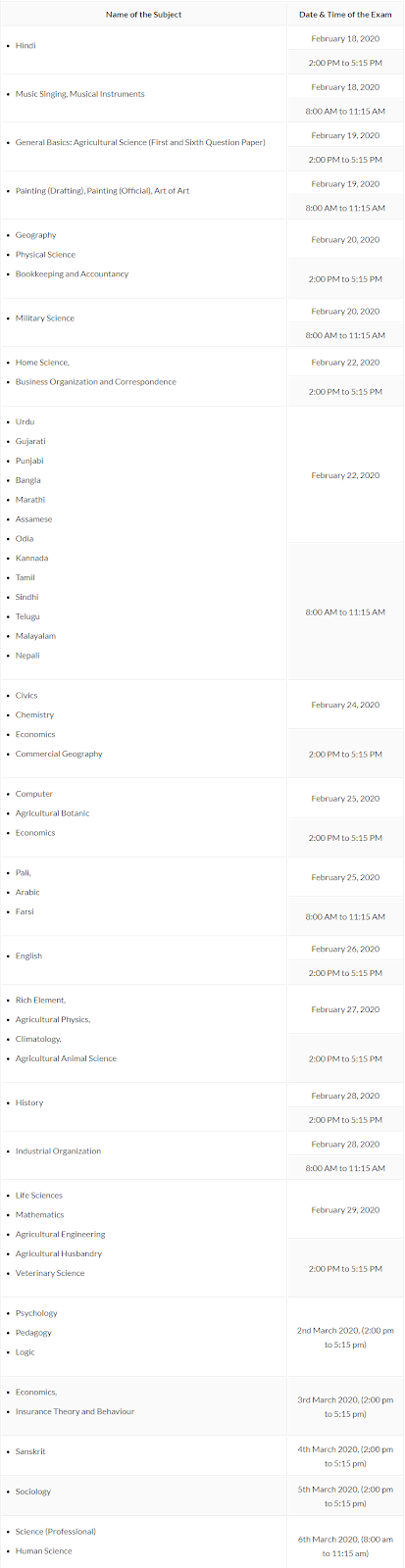Click the Bookkeeping and Accountancy entry
Image resolution: width=405 pixels, height=1568 pixels.
pos(72,274)
